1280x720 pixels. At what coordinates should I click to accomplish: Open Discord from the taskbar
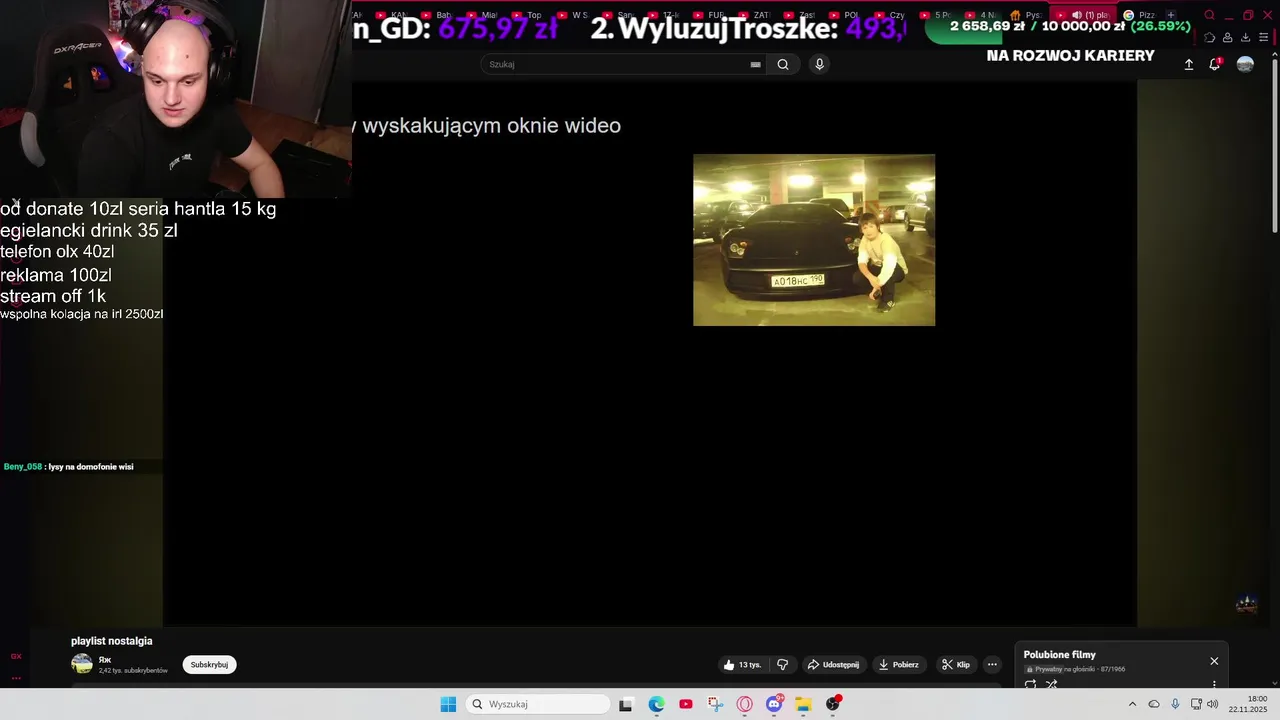coord(774,704)
